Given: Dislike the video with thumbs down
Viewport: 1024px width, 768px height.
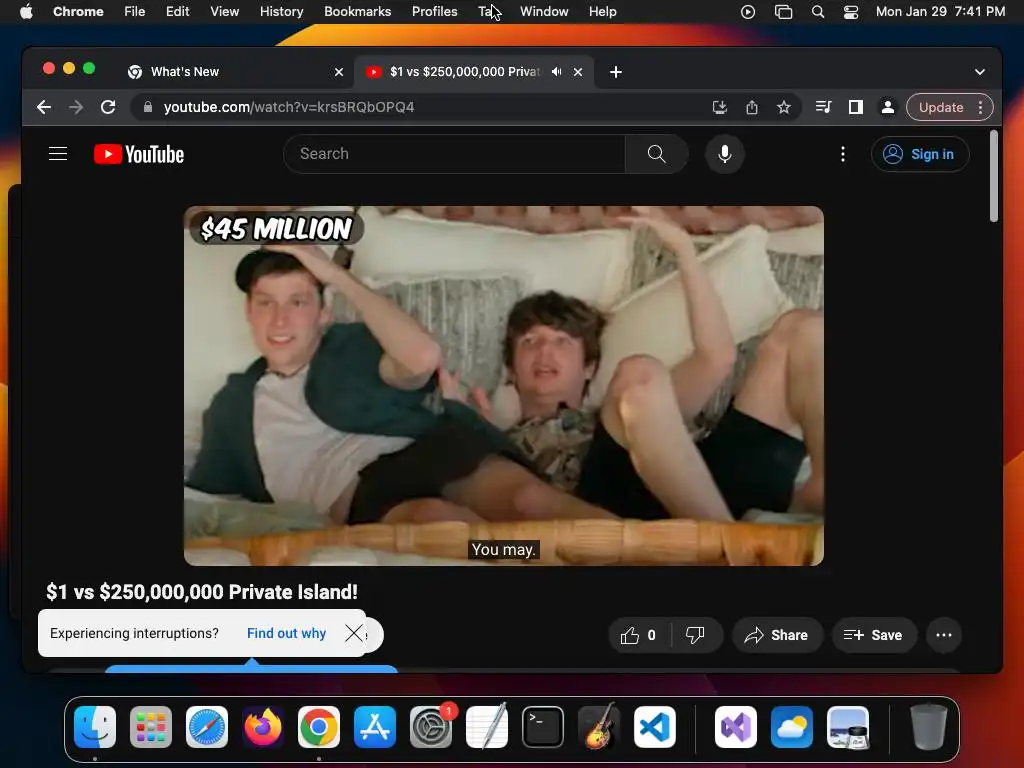Looking at the screenshot, I should 695,635.
